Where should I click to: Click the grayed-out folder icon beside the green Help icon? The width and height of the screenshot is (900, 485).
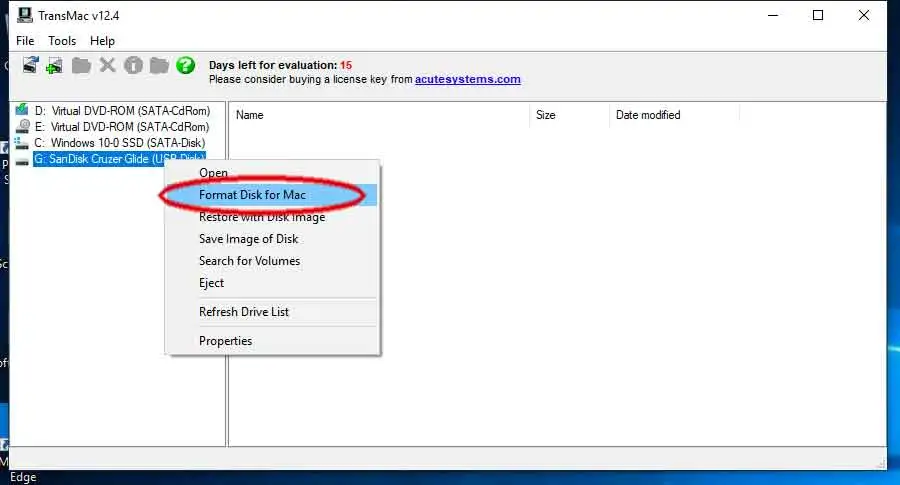[x=159, y=65]
